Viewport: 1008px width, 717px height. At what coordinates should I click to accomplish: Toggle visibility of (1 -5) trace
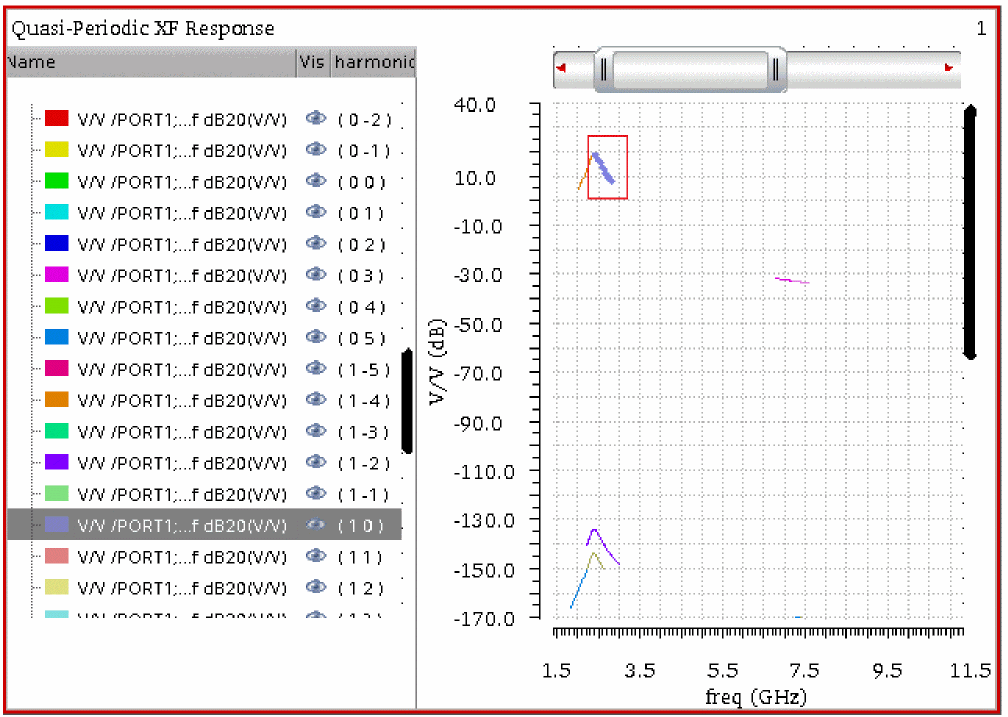[x=316, y=368]
